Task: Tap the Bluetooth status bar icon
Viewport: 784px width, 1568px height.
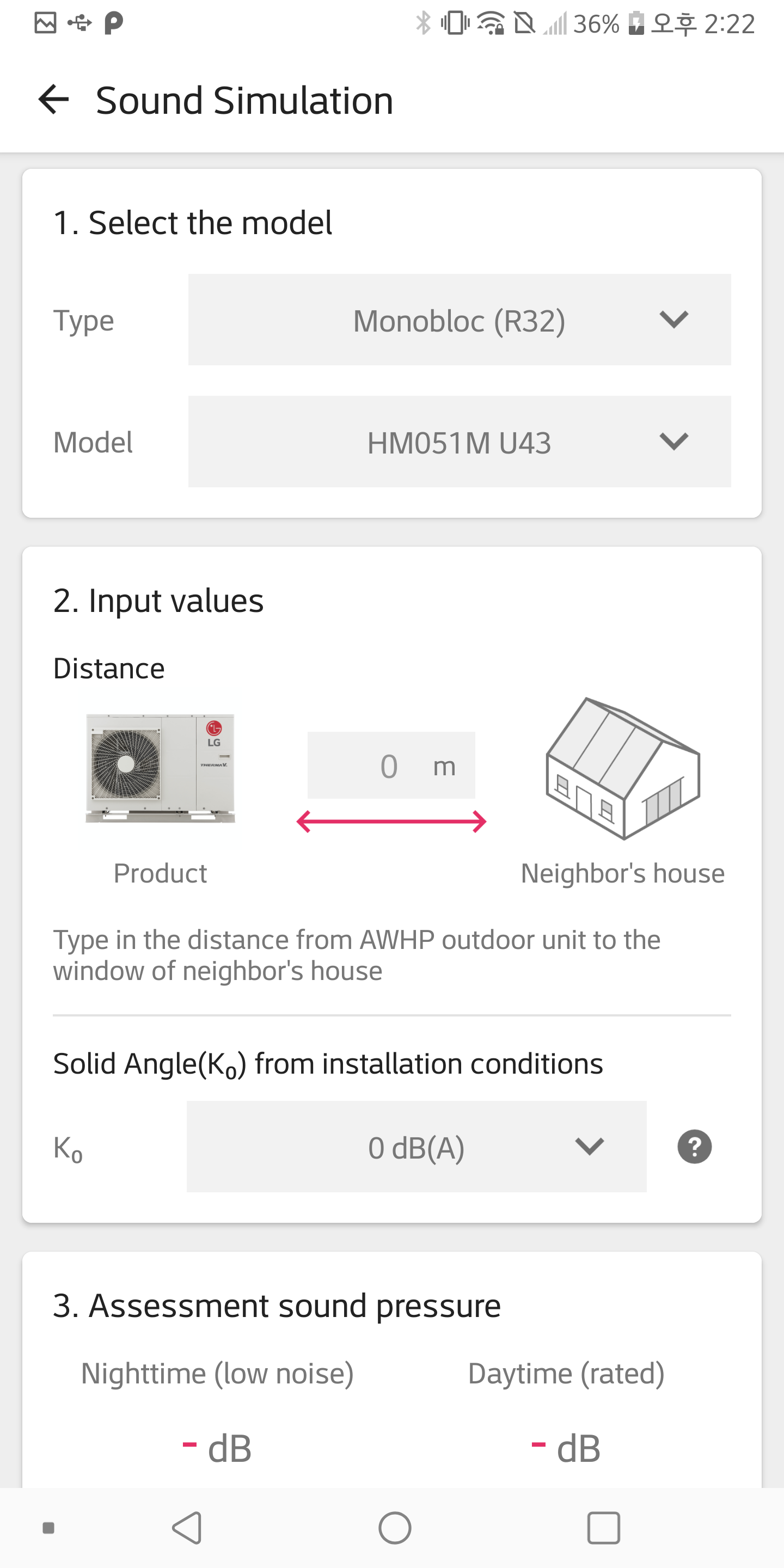Action: (423, 24)
